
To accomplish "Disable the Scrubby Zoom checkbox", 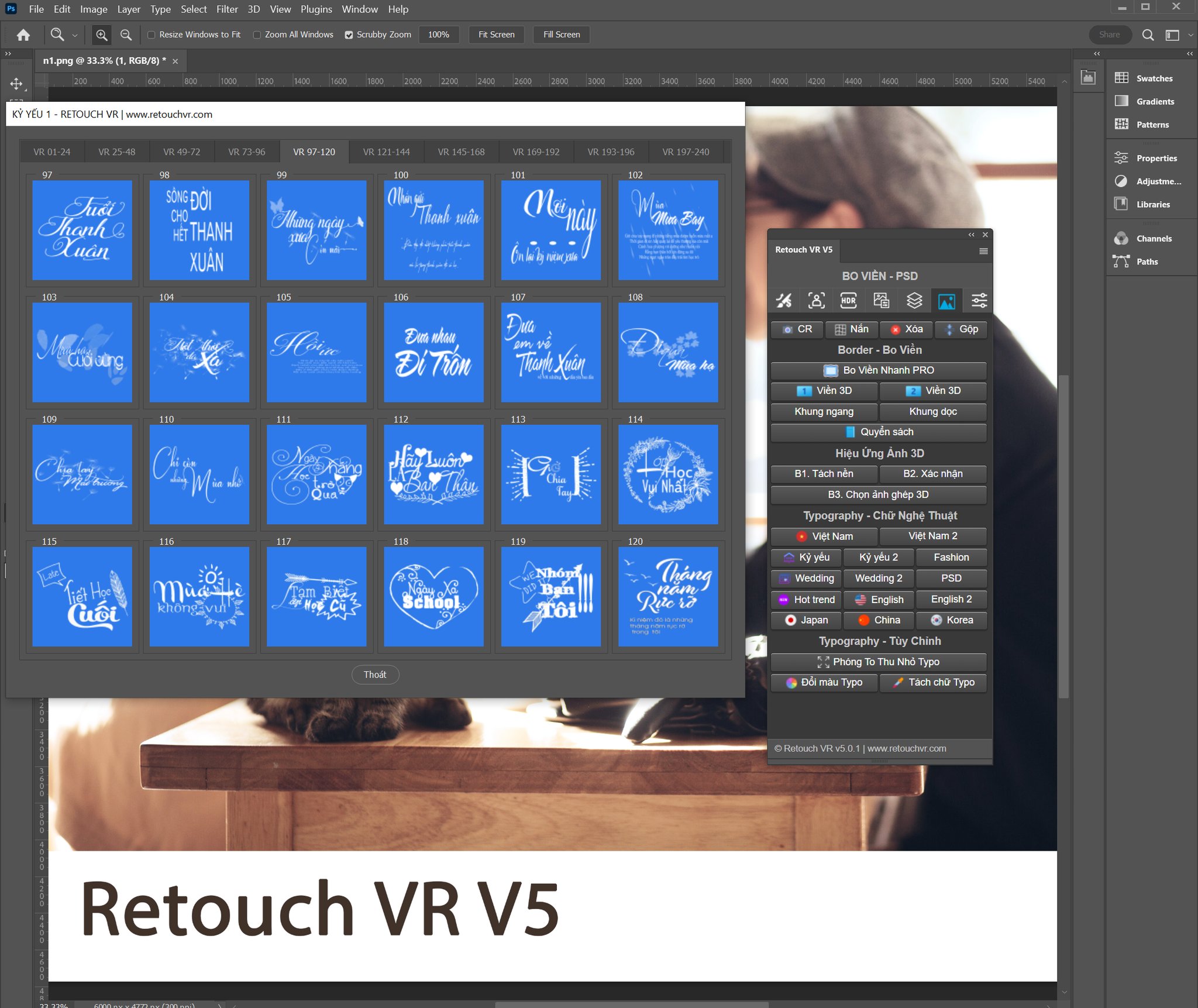I will (x=349, y=35).
